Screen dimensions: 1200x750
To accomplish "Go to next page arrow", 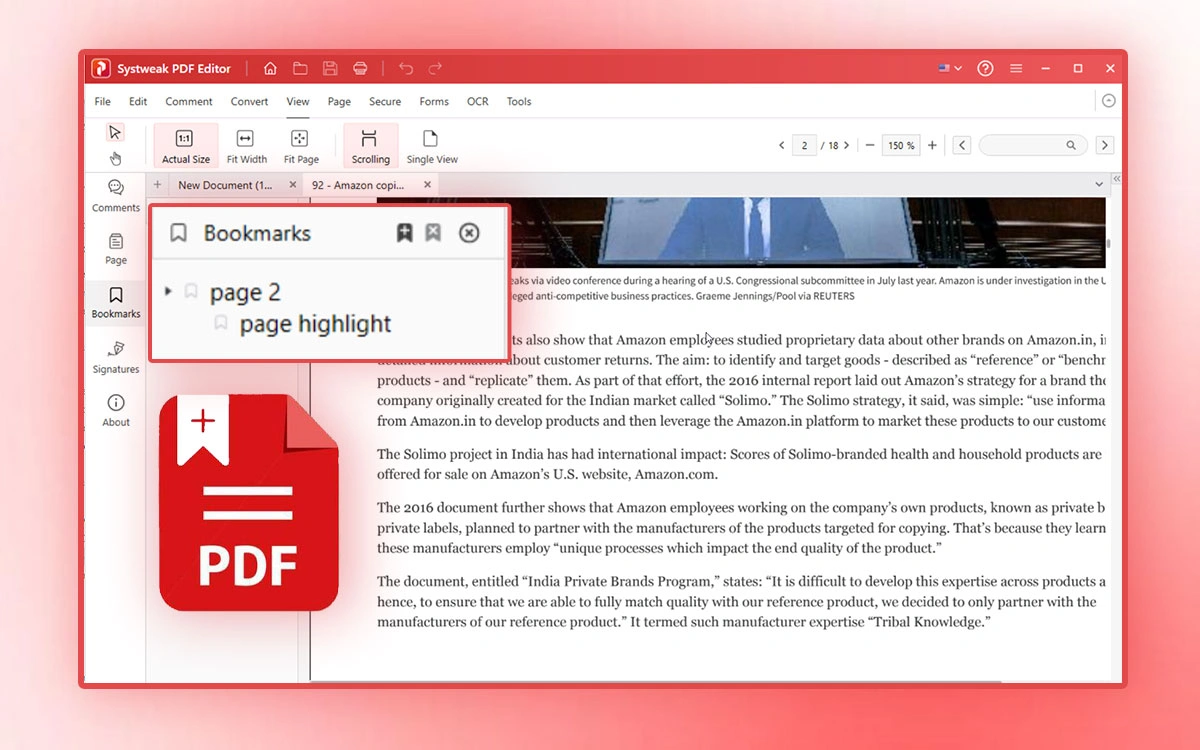I will pyautogui.click(x=846, y=145).
